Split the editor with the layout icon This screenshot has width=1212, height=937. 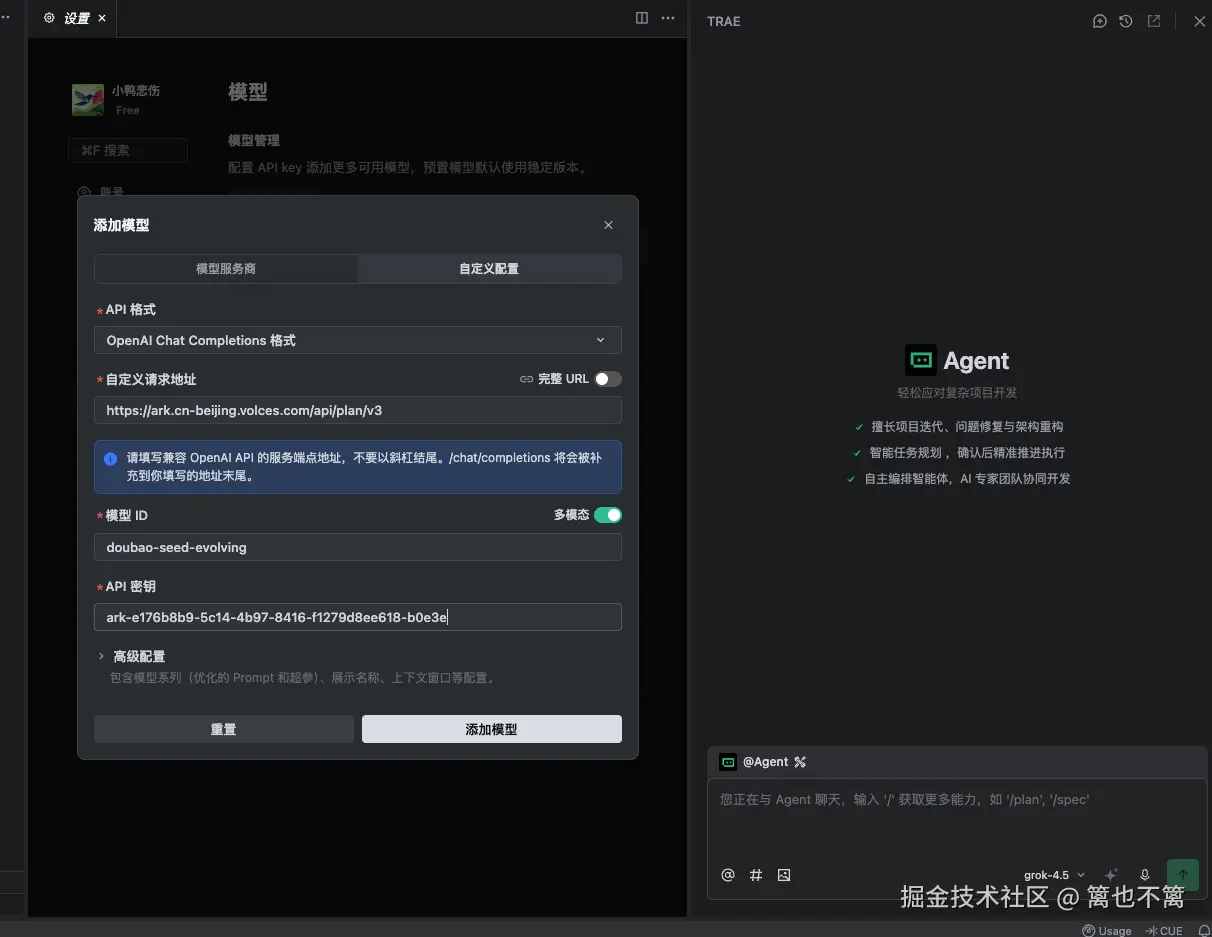642,18
